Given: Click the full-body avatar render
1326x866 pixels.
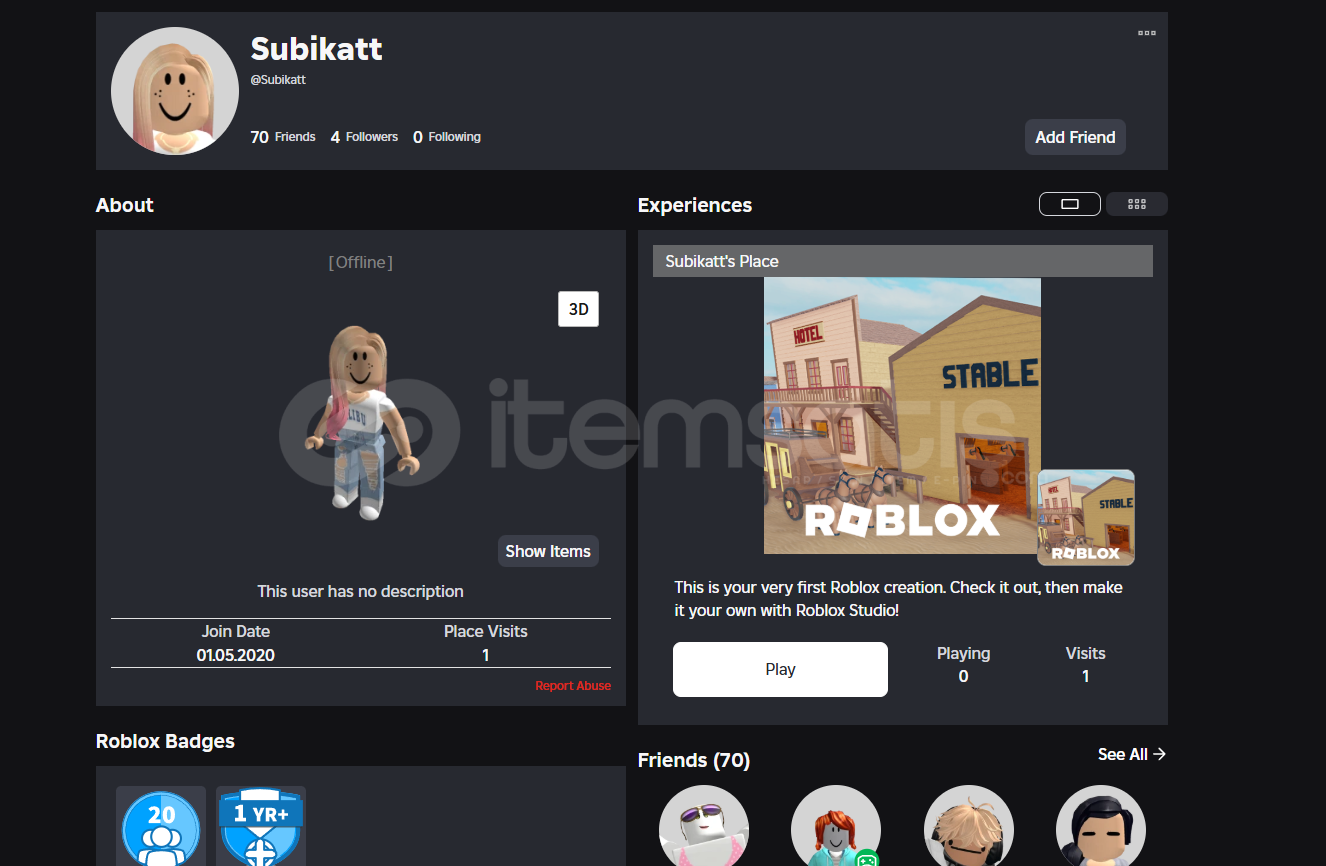Looking at the screenshot, I should click(x=361, y=422).
